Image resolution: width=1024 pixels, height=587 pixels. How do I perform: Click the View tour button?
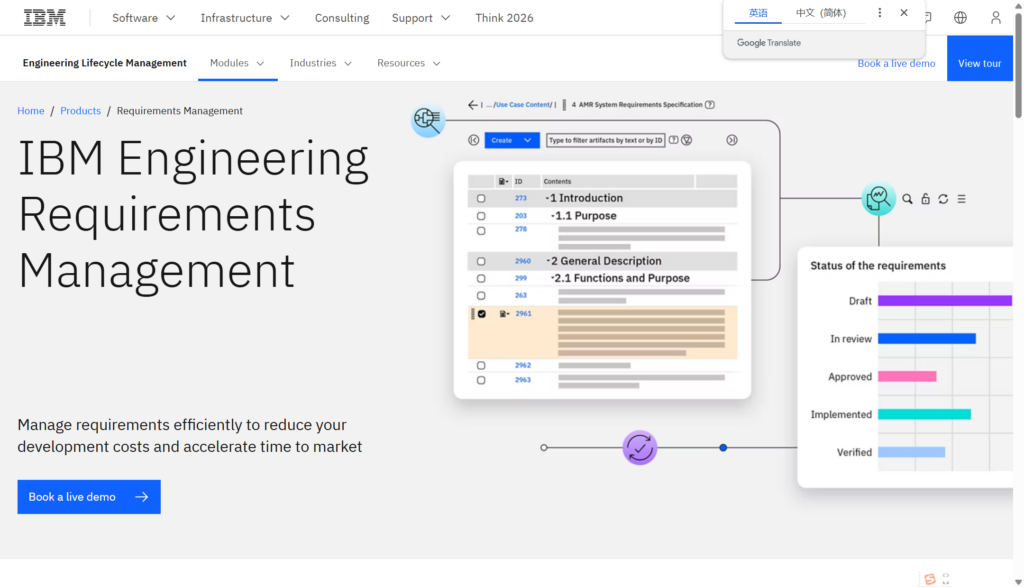979,63
